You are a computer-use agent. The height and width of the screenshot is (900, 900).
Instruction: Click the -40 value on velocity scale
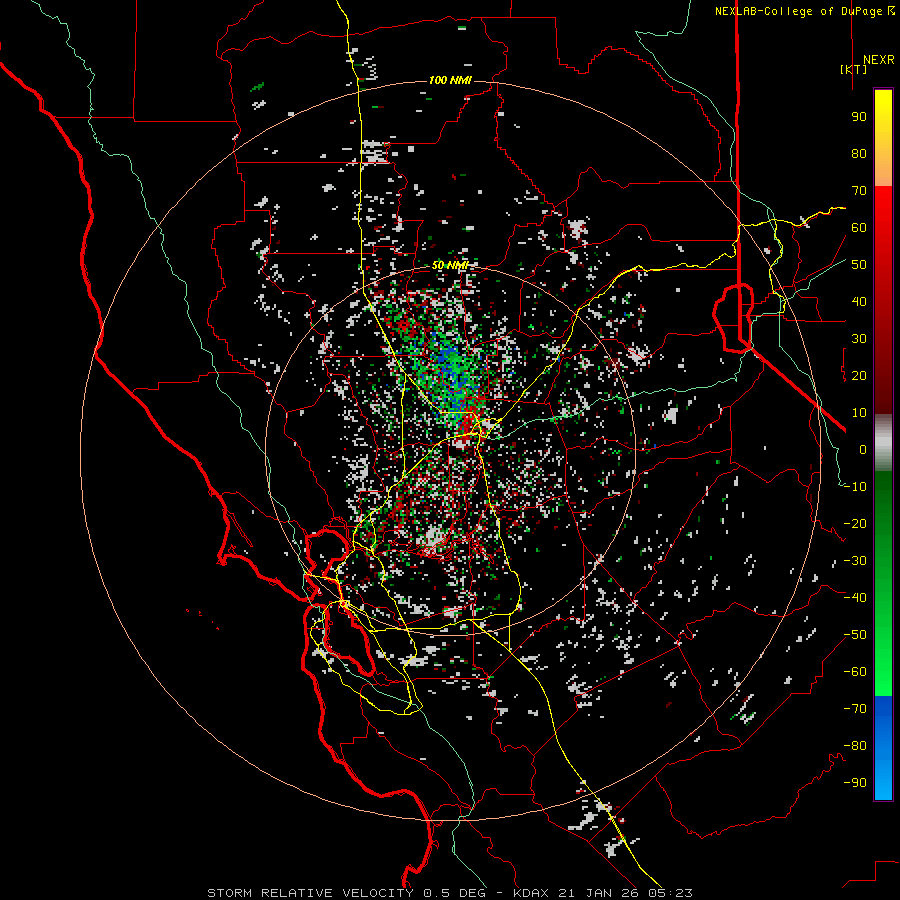click(x=855, y=598)
